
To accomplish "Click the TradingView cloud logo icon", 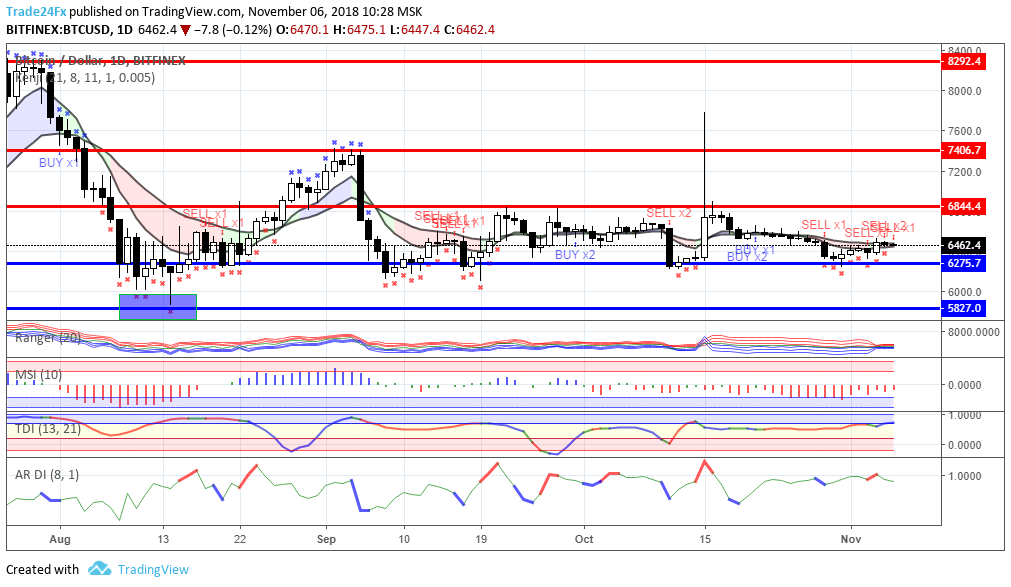I will pyautogui.click(x=99, y=569).
